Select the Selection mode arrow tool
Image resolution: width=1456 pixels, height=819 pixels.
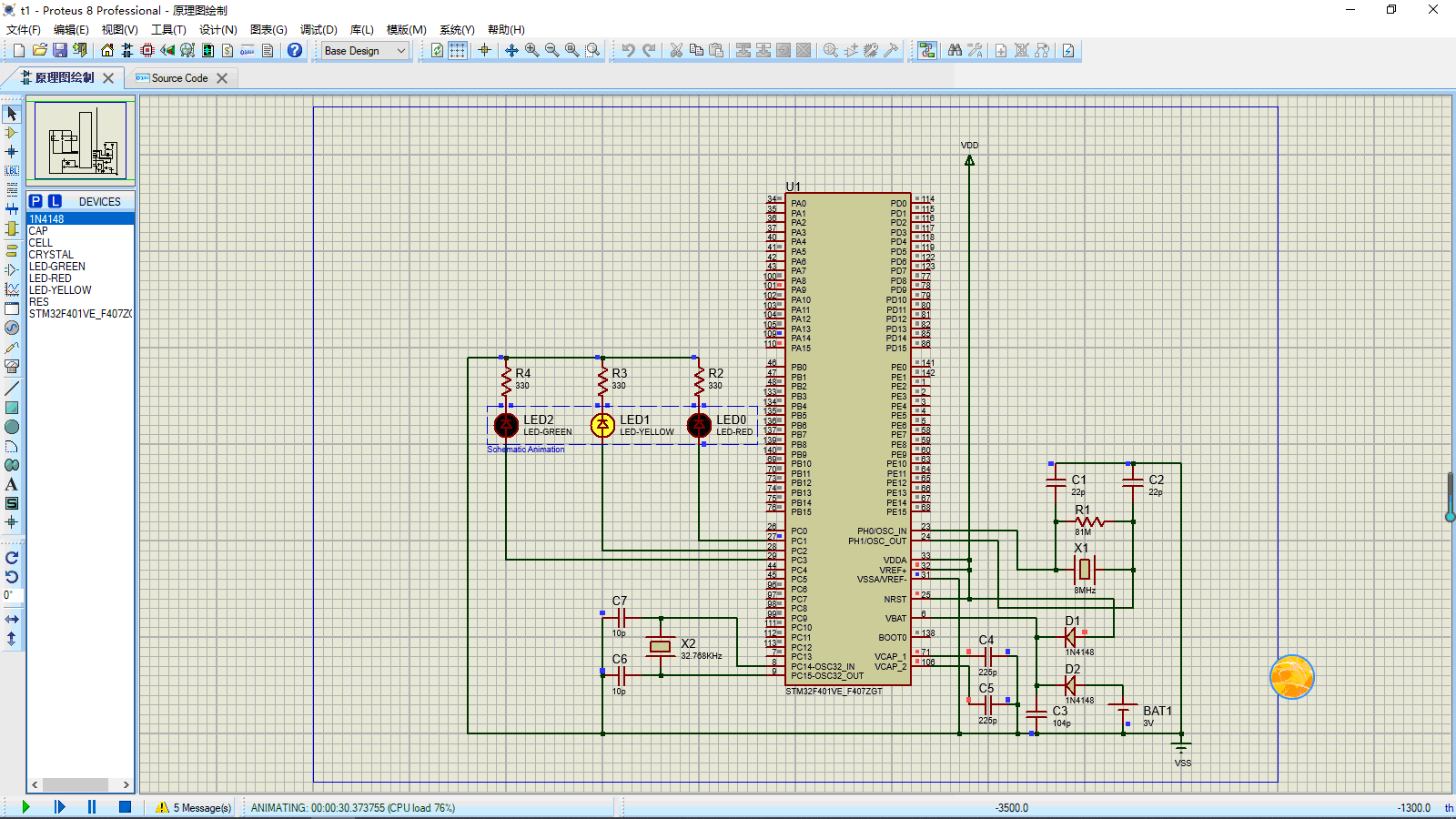click(12, 114)
